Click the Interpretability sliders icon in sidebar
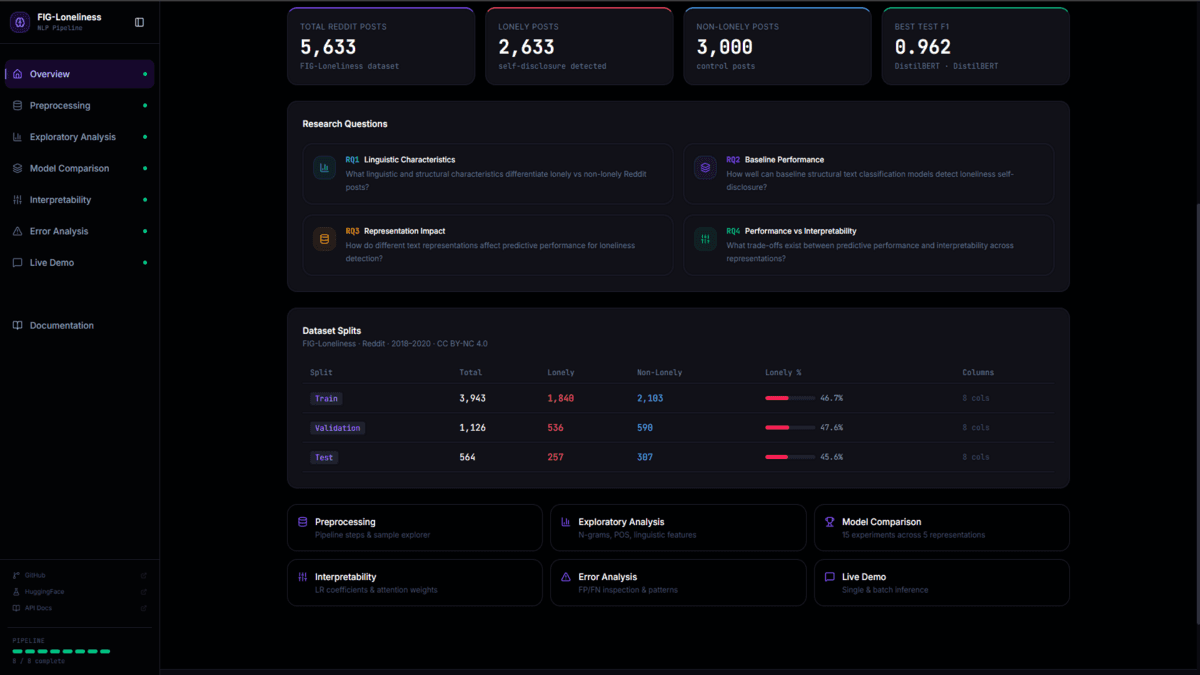 coord(17,200)
